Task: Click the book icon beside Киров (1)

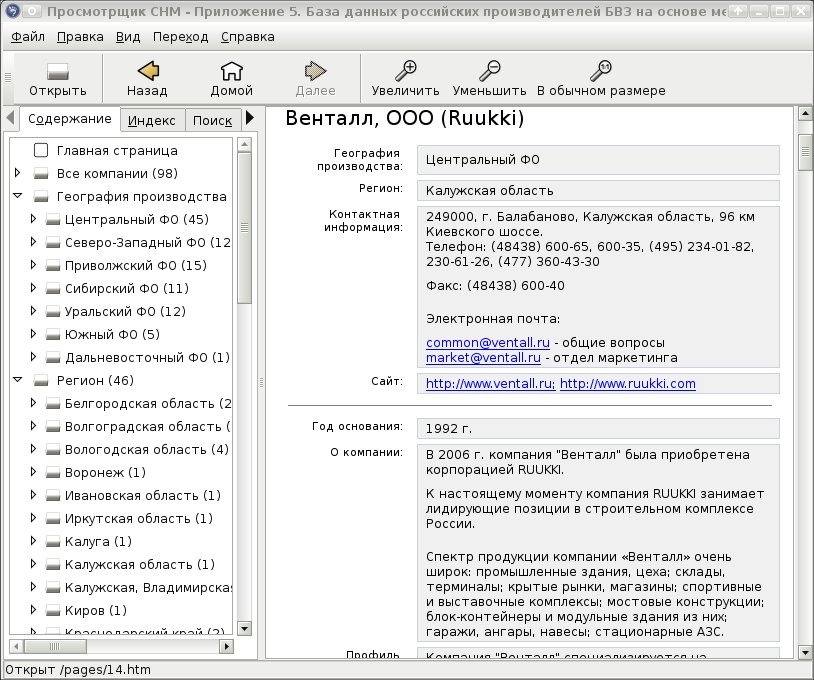Action: 52,610
